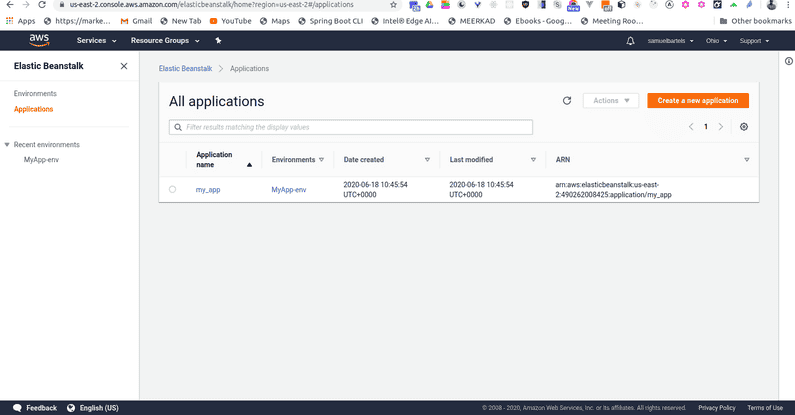
Task: Open the Terms of Use link
Action: [765, 408]
